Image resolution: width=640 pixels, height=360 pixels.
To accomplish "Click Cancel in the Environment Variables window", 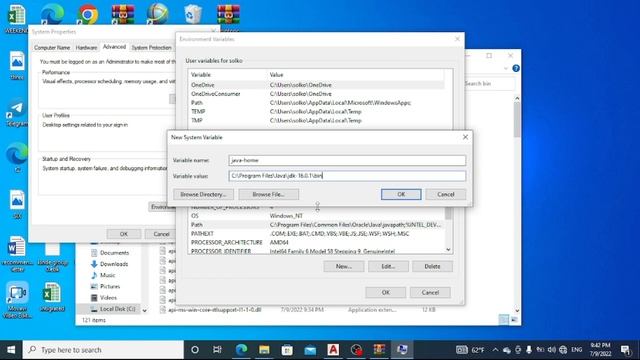I will point(430,293).
